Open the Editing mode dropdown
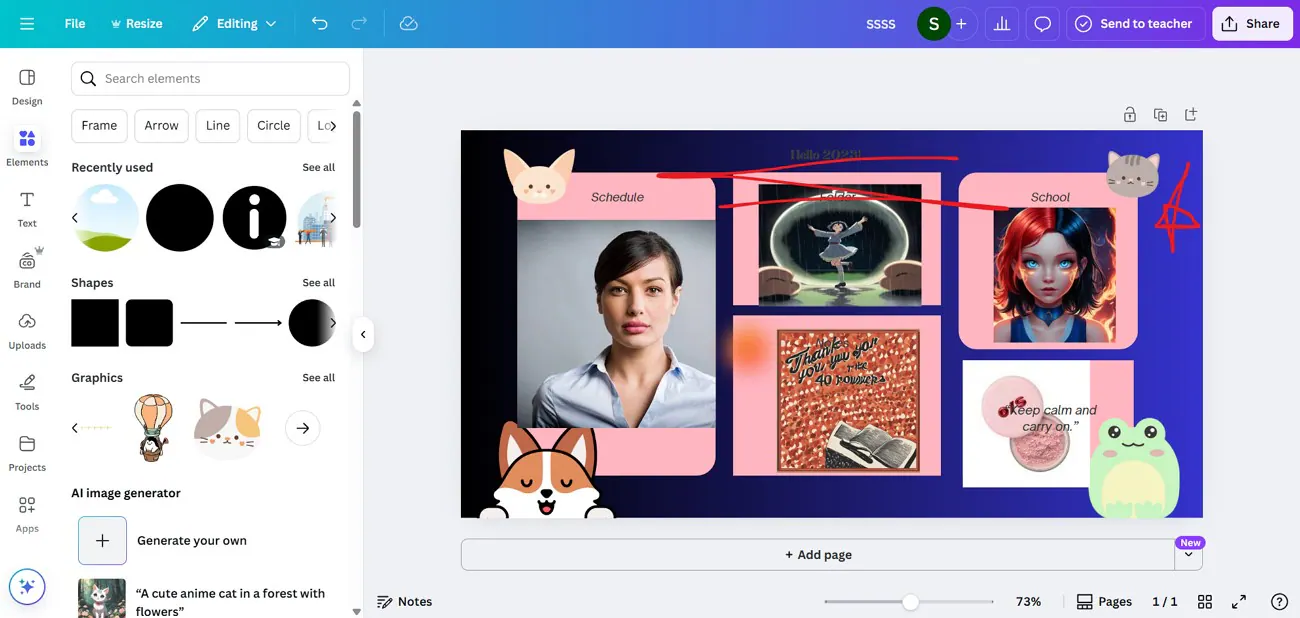Viewport: 1300px width, 618px height. click(234, 23)
